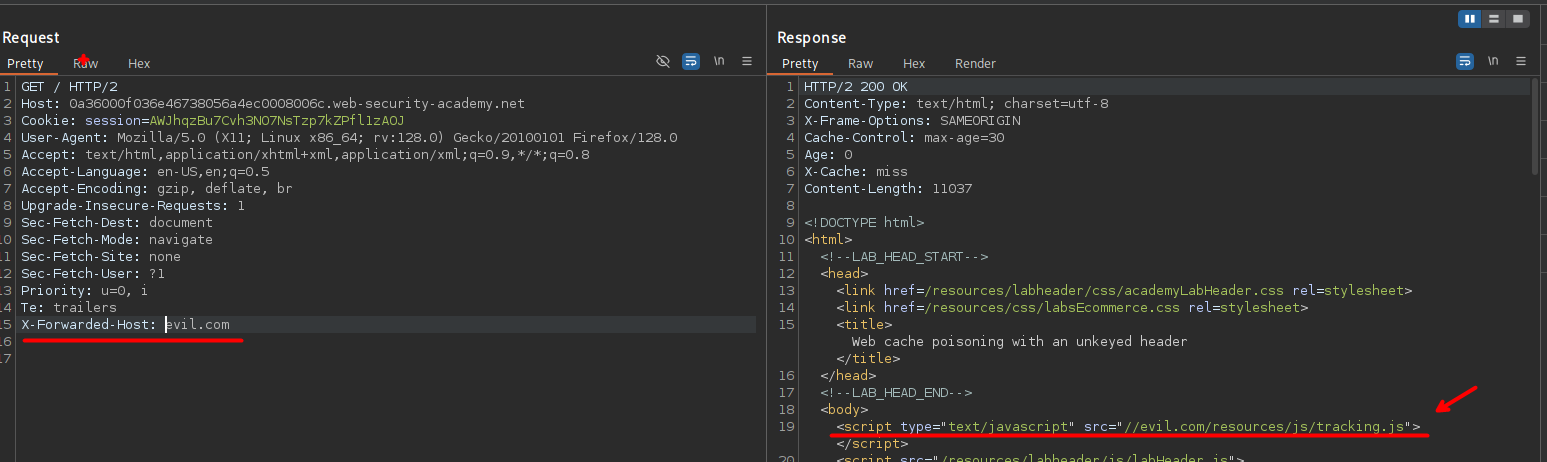Click the 'Sec-Fetch-Mode: navigate' line
The image size is (1547, 462).
coord(117,240)
